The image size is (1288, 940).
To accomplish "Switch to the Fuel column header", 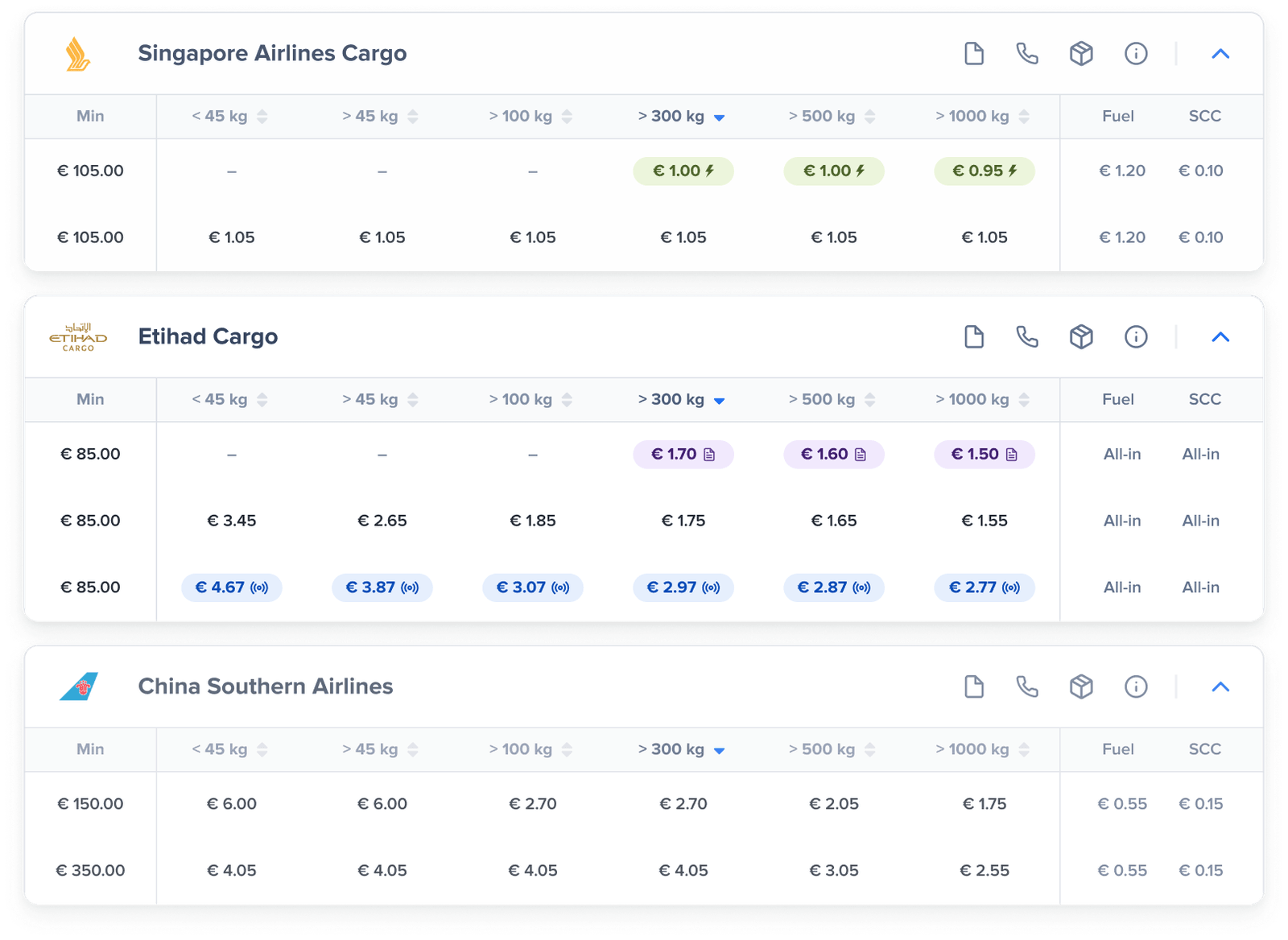I will pyautogui.click(x=1118, y=116).
